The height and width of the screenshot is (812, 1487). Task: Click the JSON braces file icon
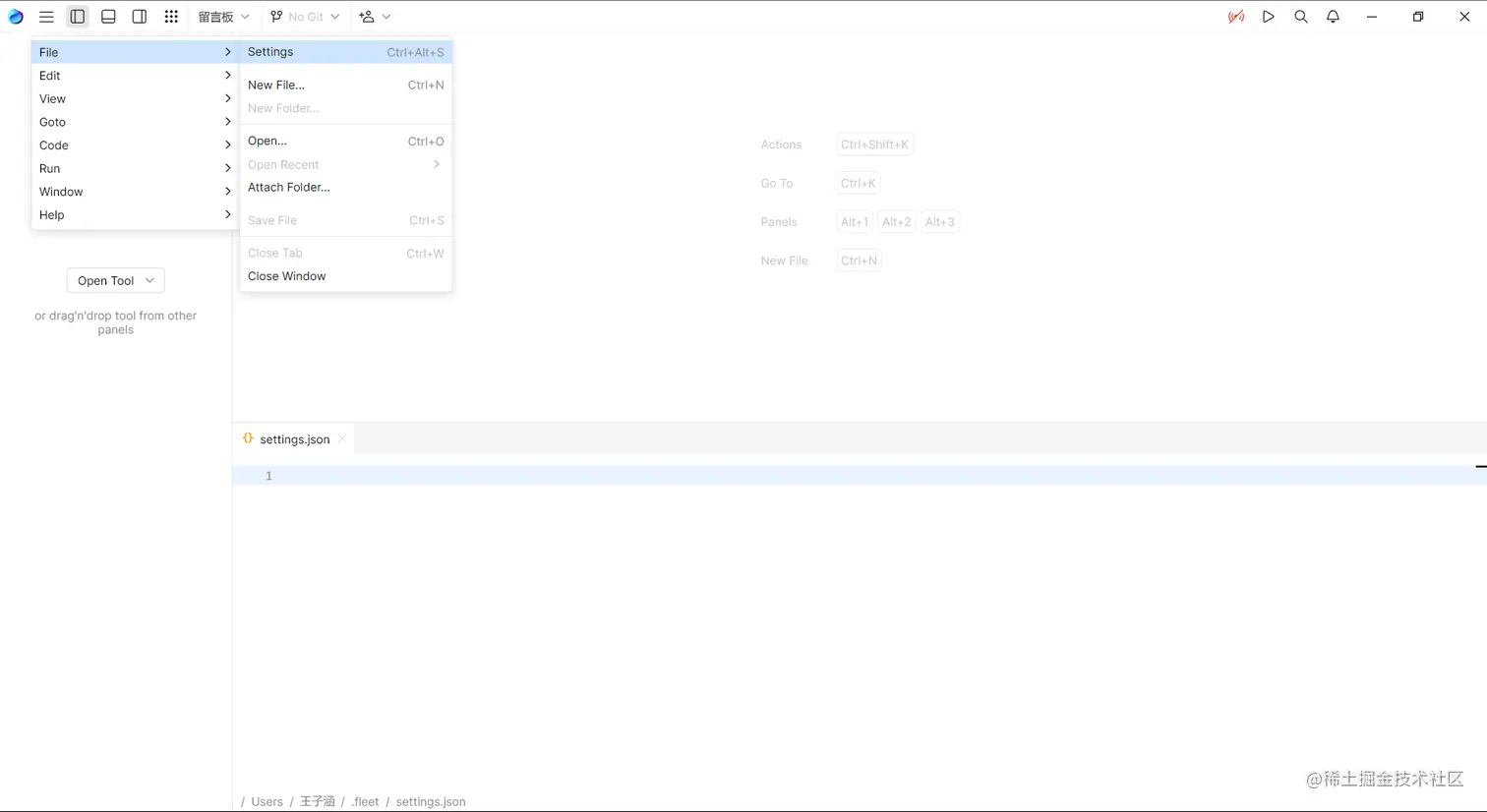click(x=248, y=438)
